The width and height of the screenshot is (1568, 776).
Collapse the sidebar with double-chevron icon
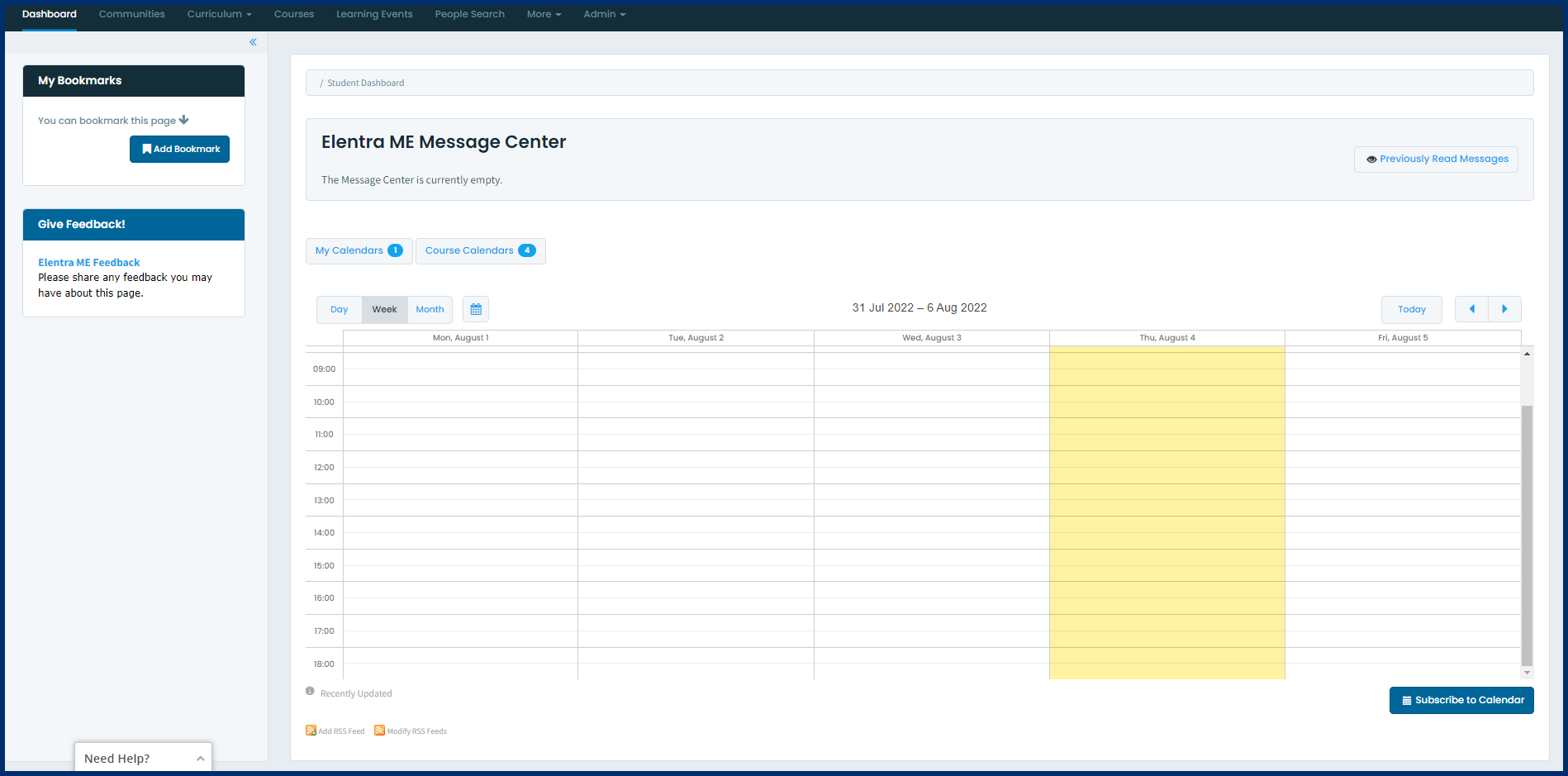click(x=253, y=42)
